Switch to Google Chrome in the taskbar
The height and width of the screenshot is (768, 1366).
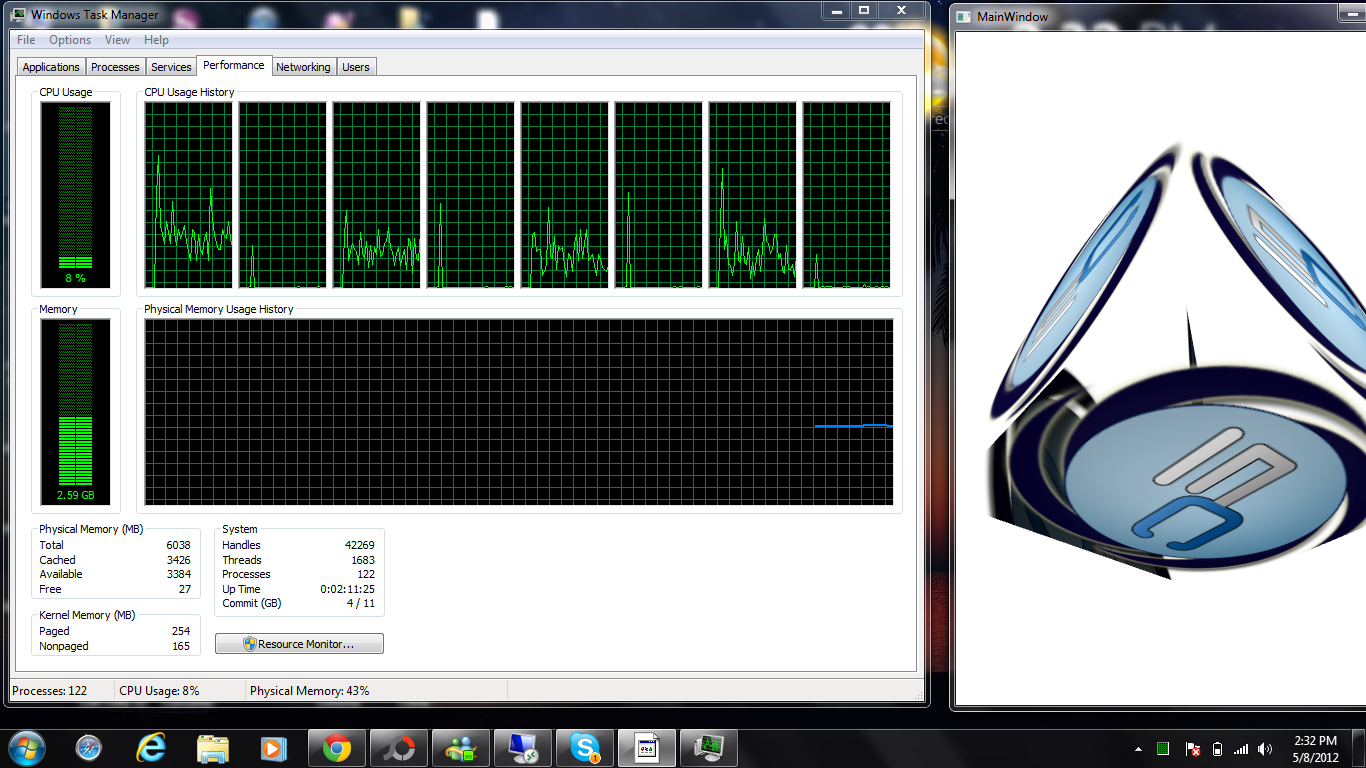(x=337, y=747)
